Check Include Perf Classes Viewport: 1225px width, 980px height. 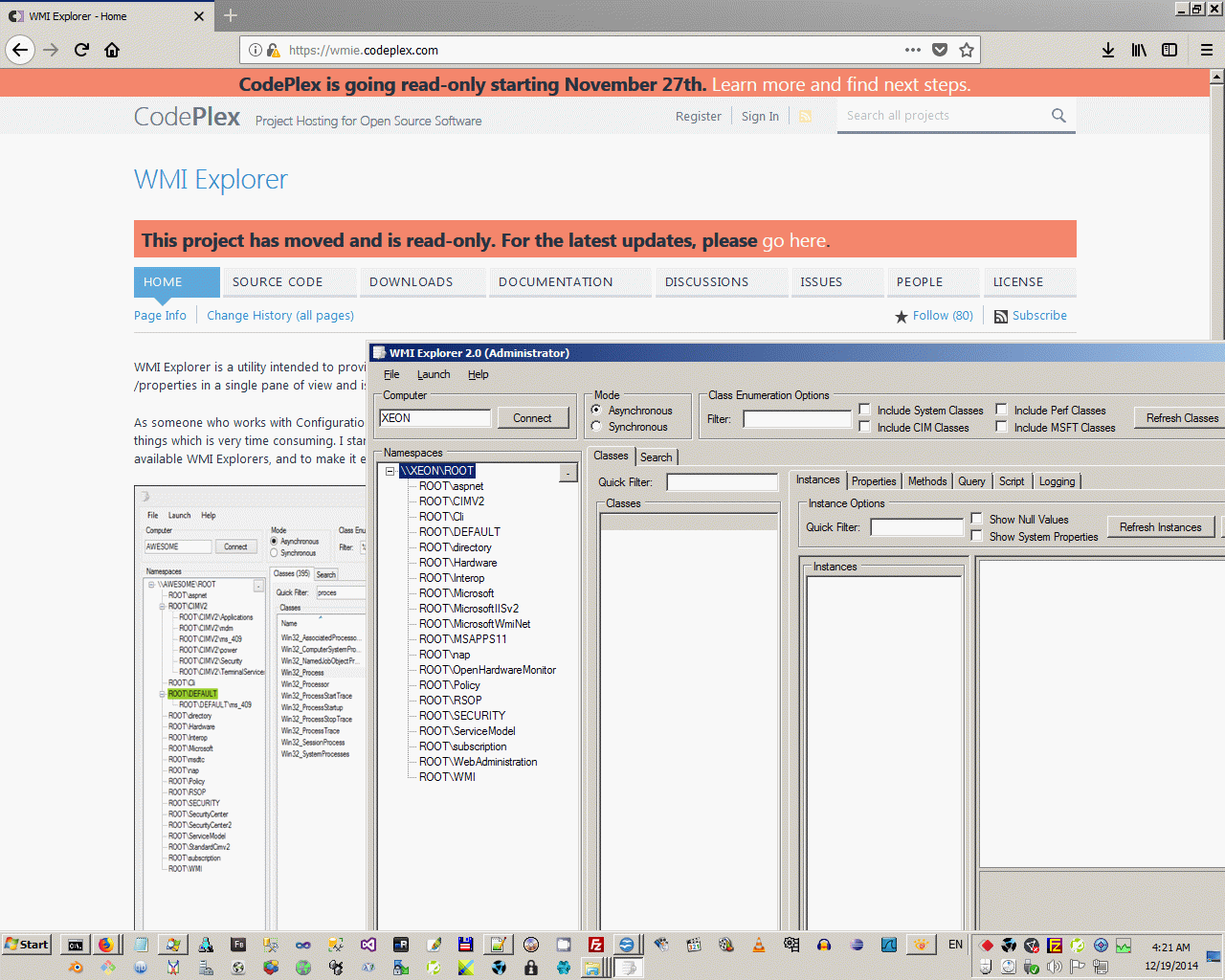1001,410
